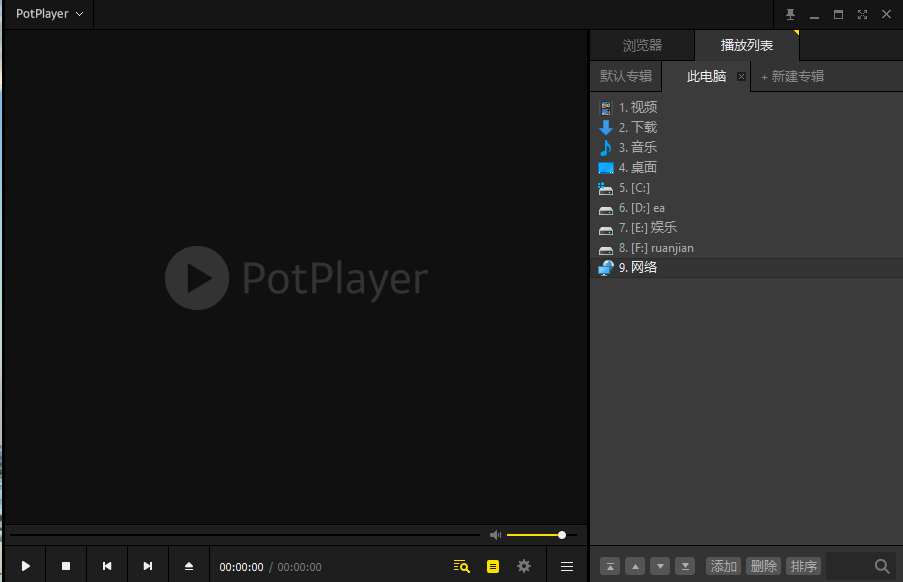This screenshot has width=903, height=582.
Task: Adjust the yellow volume slider
Action: (x=541, y=535)
